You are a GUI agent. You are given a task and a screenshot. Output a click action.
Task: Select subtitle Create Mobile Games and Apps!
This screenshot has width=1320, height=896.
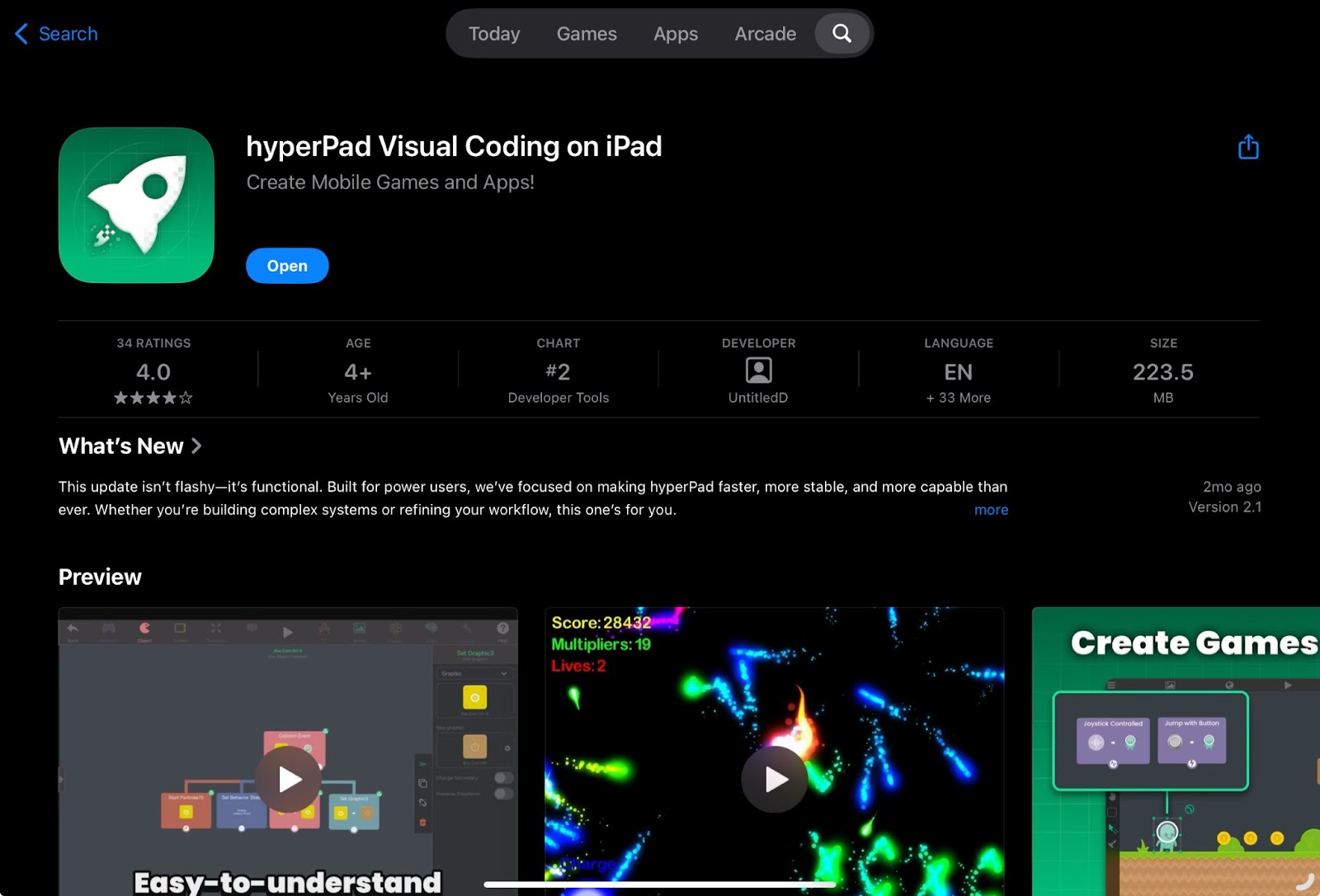pyautogui.click(x=390, y=182)
